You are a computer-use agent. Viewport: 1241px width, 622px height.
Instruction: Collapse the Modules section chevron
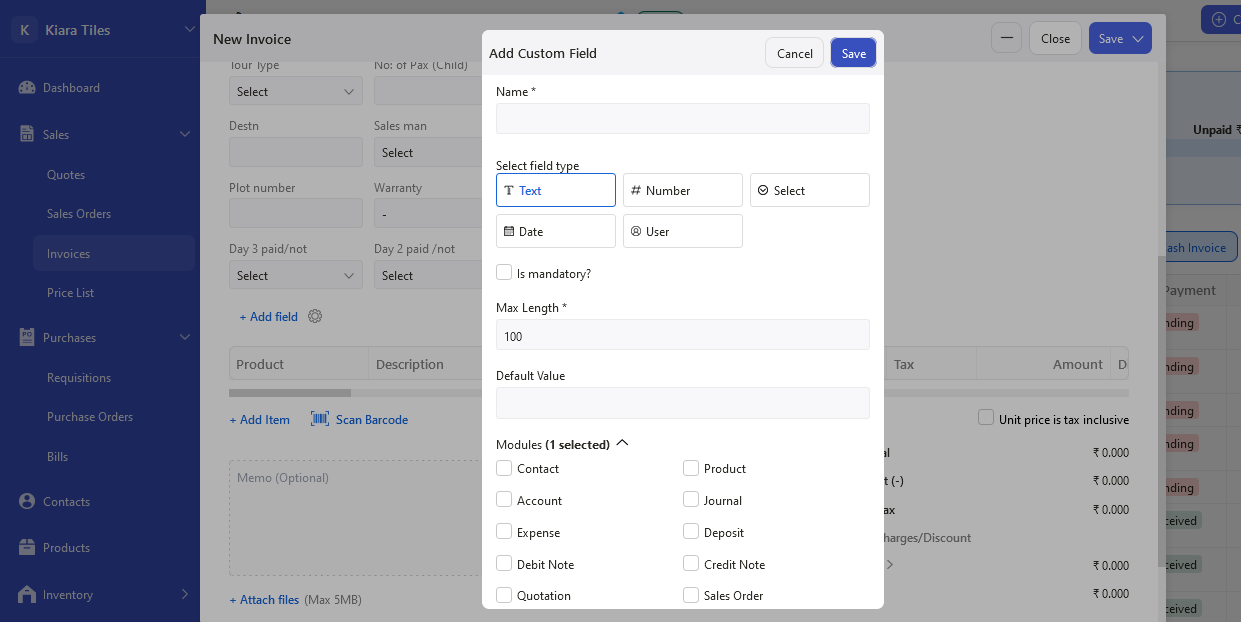pos(622,443)
